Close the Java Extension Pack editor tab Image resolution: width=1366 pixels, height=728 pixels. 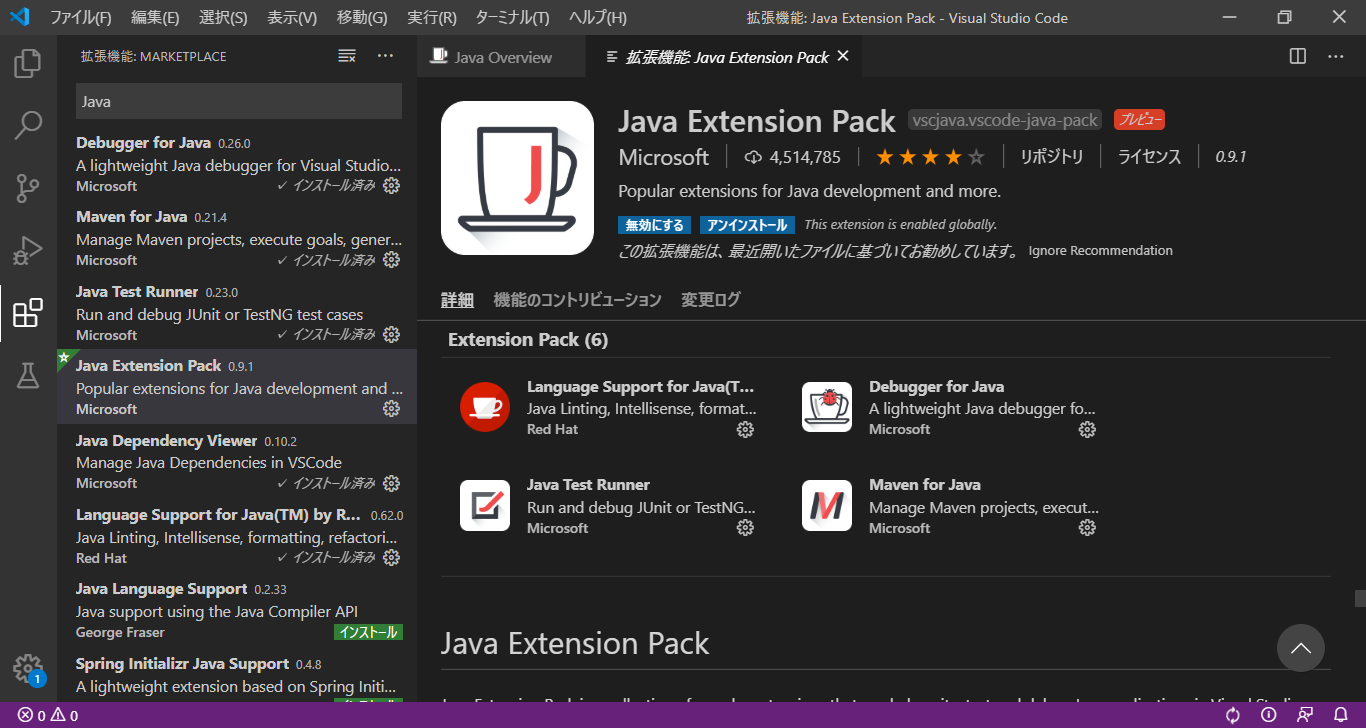point(842,57)
